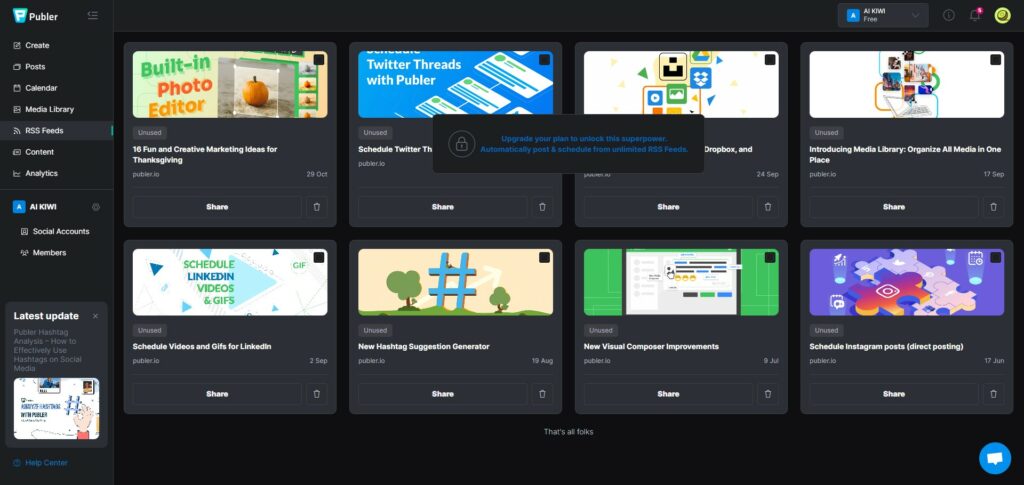Open title 16 Fun and Creative Marketing Ideas
Viewport: 1024px width, 485px height.
[x=205, y=155]
